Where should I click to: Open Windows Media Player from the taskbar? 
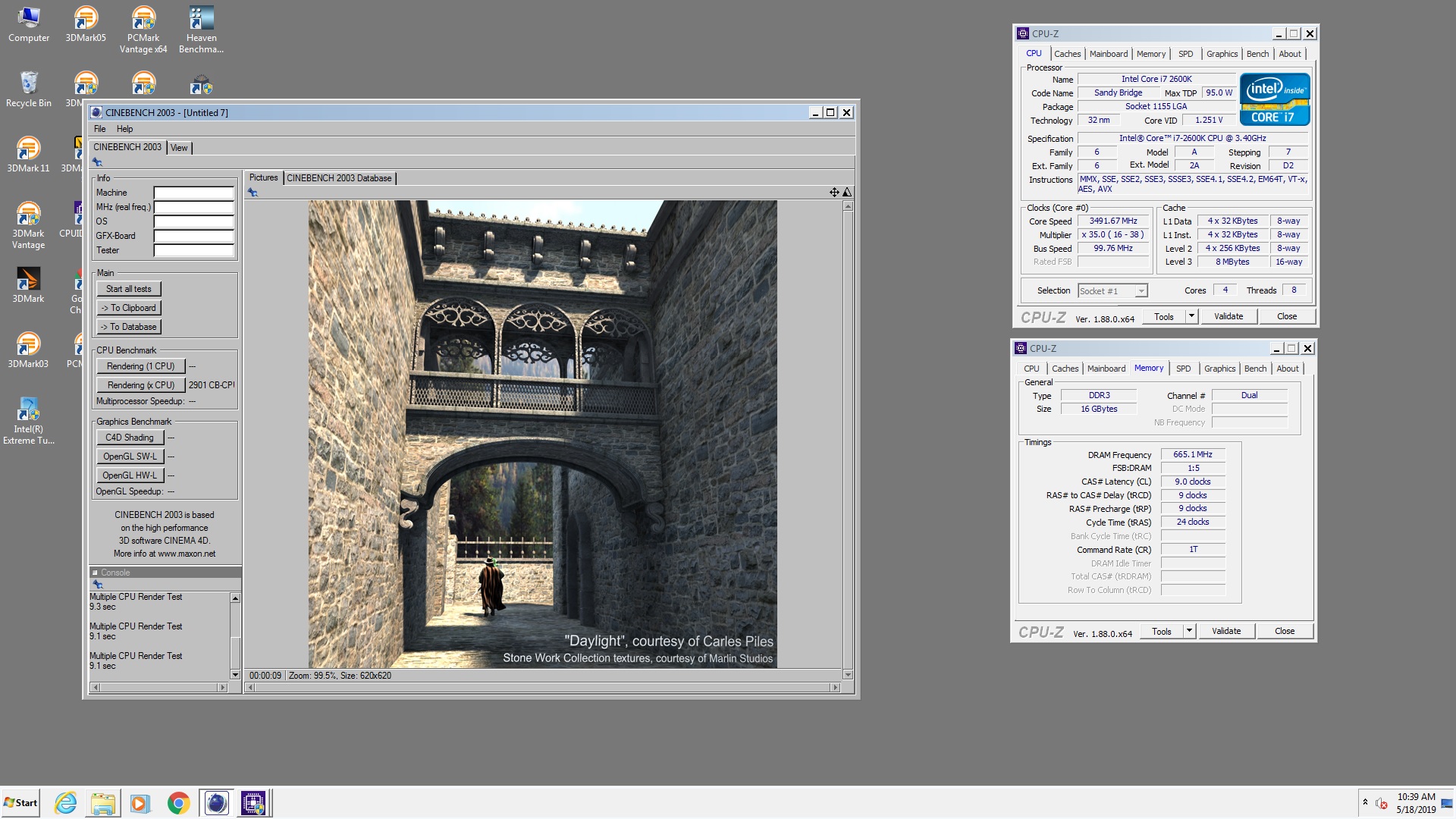140,802
